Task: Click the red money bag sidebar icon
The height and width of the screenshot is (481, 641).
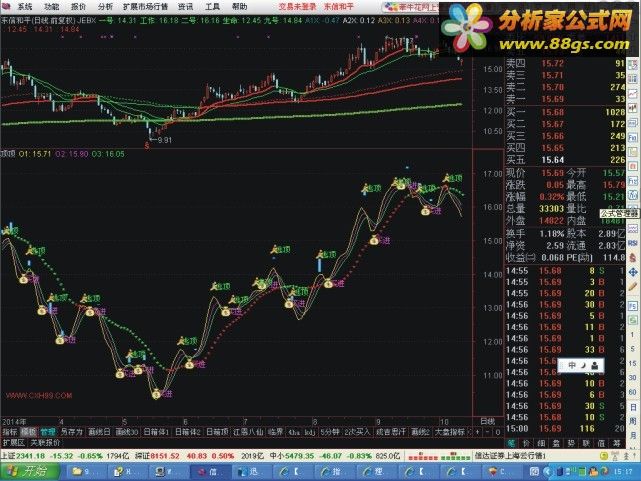Action: (x=633, y=257)
